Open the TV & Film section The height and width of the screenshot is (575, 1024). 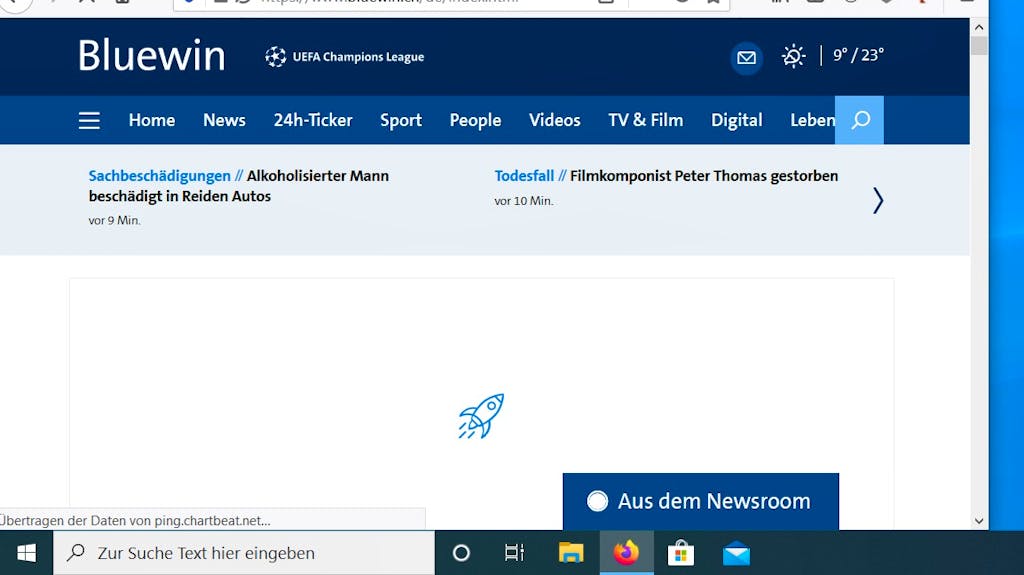point(645,120)
